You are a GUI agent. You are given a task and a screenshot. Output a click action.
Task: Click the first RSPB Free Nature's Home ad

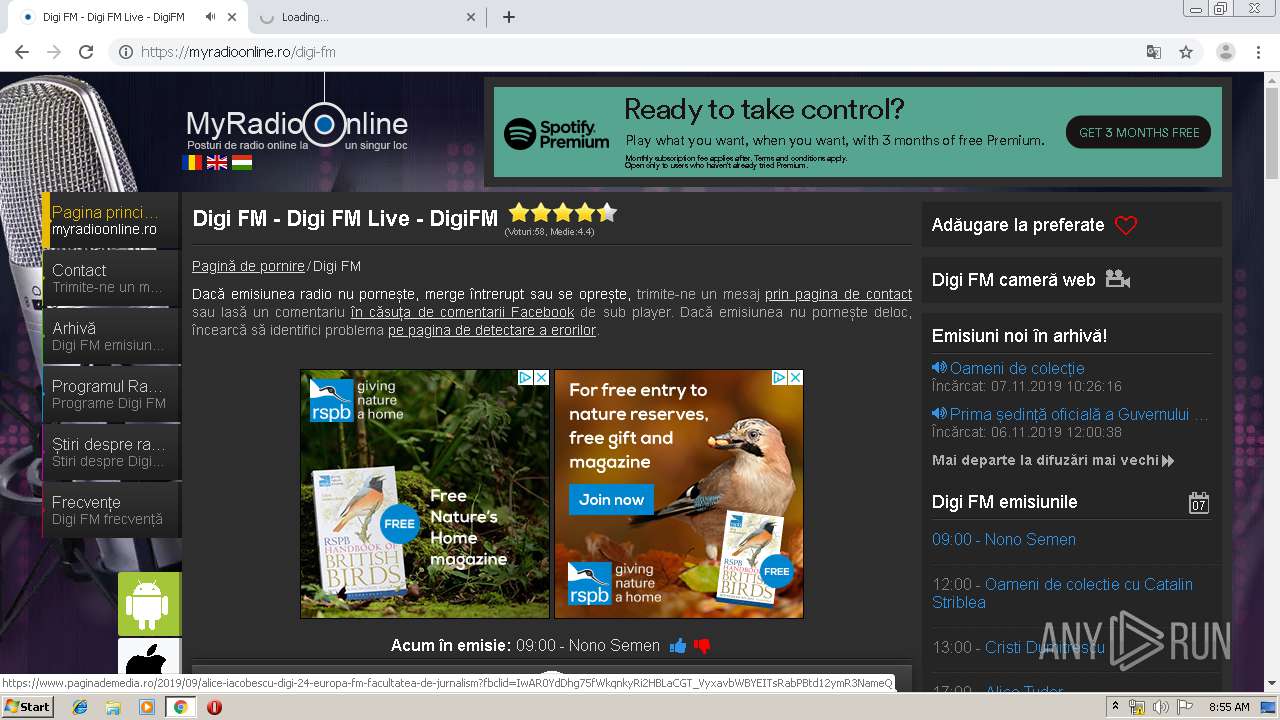[425, 494]
